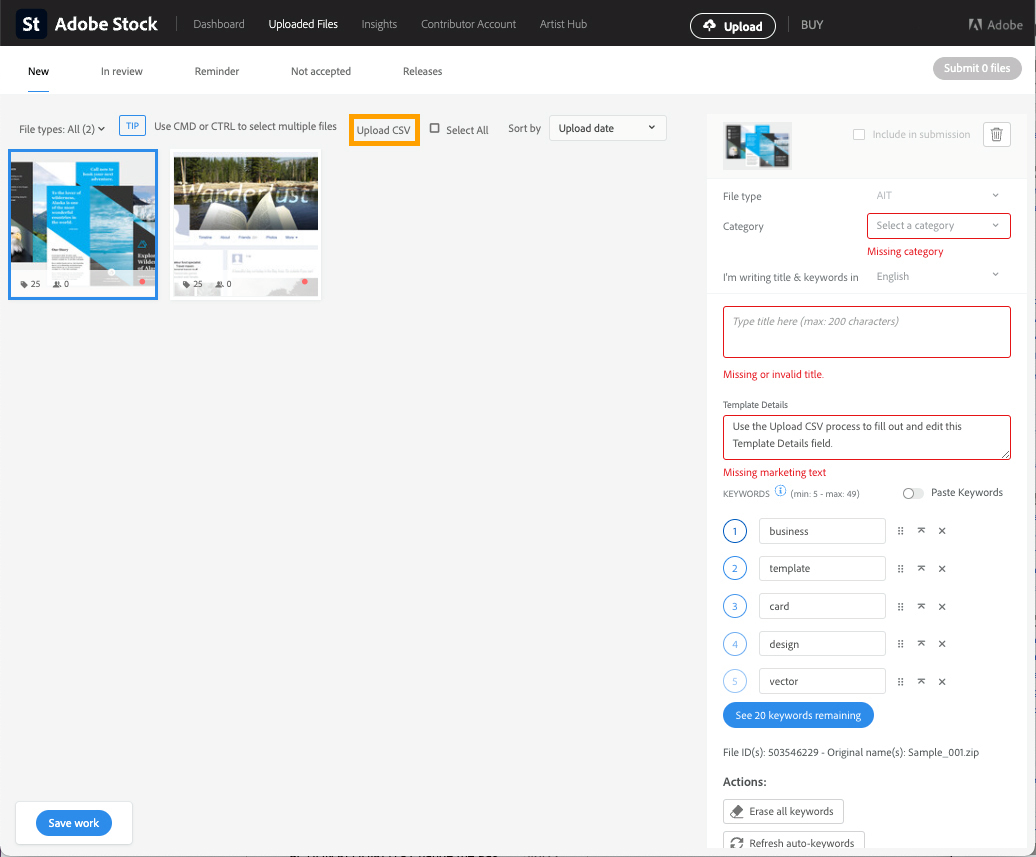Click the trash delete file icon
The width and height of the screenshot is (1036, 857).
tap(996, 135)
